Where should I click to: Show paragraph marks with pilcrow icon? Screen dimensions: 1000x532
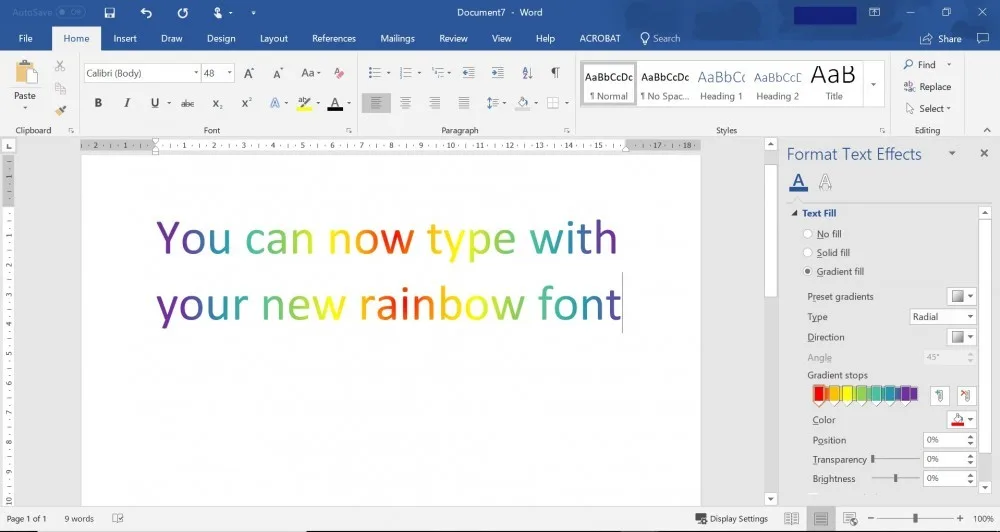[x=555, y=73]
